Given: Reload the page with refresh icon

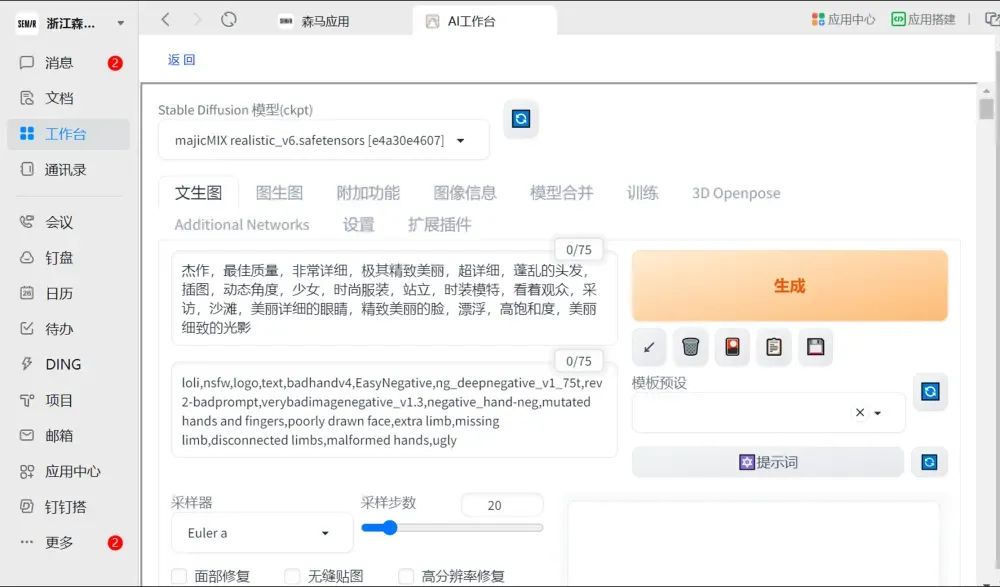Looking at the screenshot, I should pos(229,20).
